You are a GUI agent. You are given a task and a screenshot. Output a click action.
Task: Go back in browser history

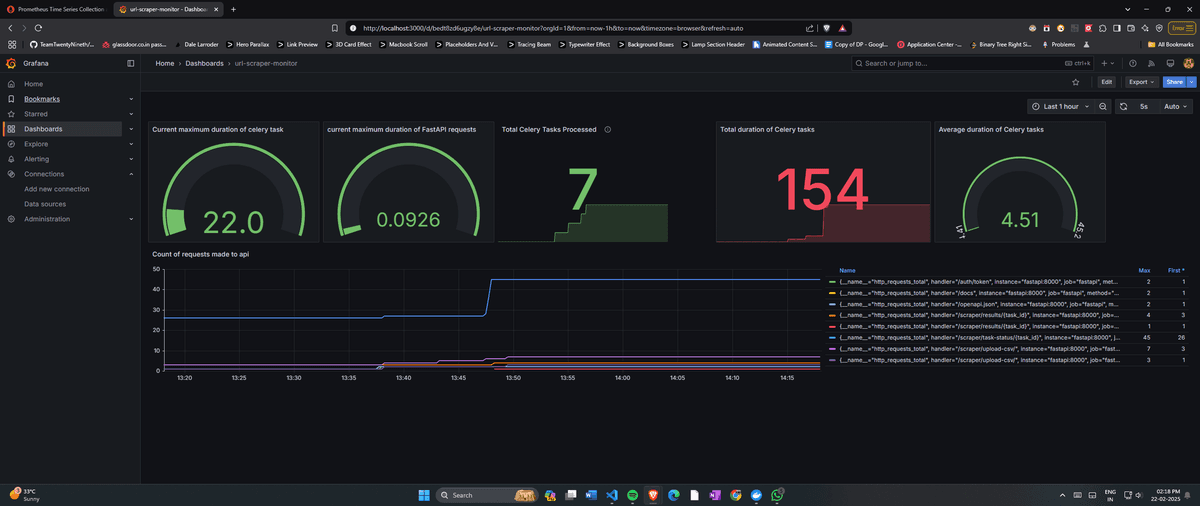pyautogui.click(x=9, y=28)
